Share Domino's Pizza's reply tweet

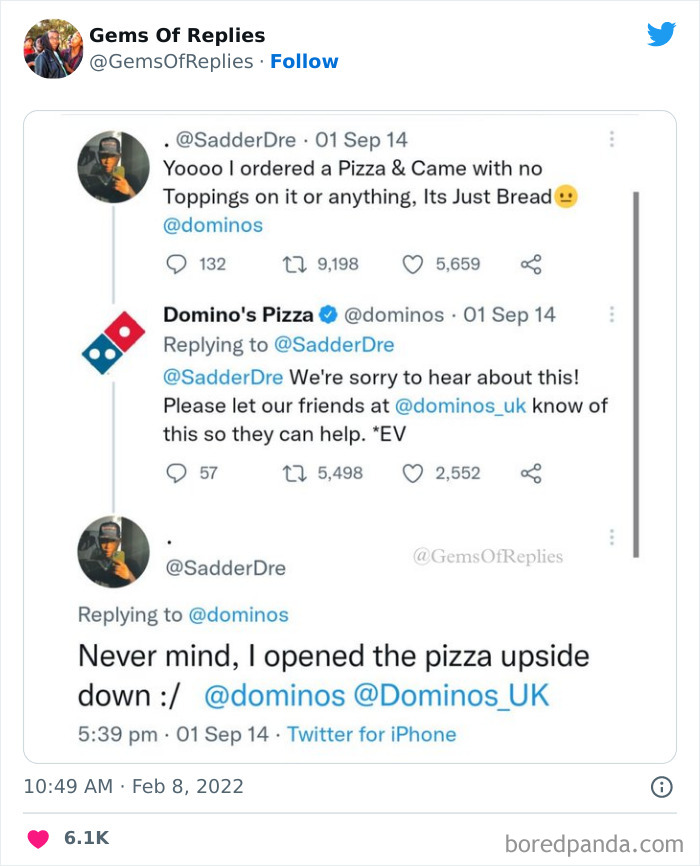[x=531, y=473]
